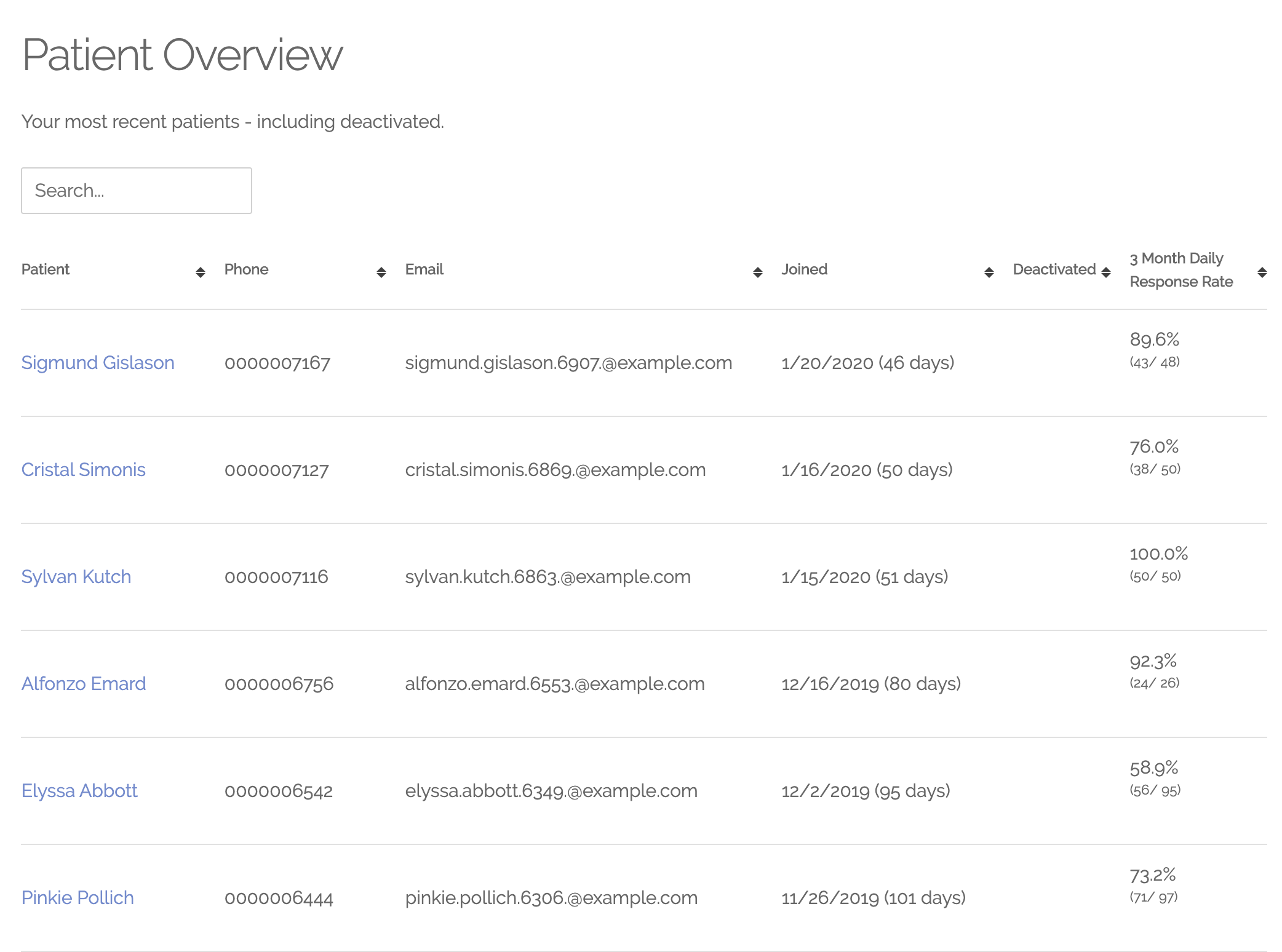Image resolution: width=1282 pixels, height=952 pixels.
Task: Click email cristal.simonis.6869@example.com
Action: point(555,470)
